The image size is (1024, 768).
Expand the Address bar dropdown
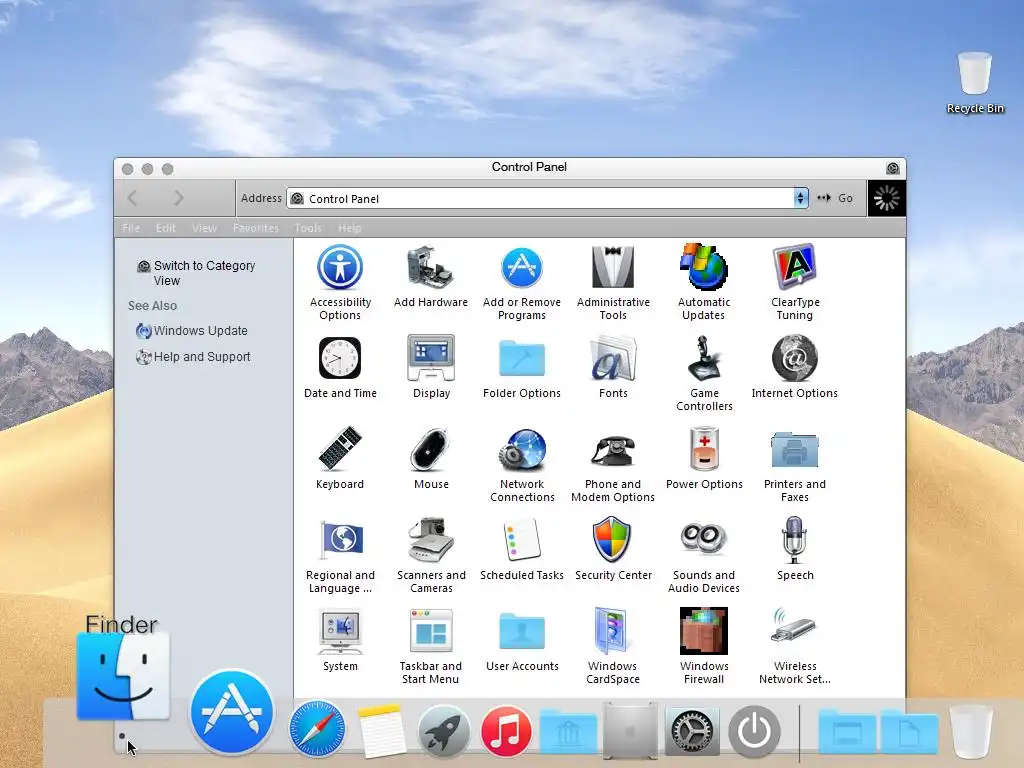point(801,198)
